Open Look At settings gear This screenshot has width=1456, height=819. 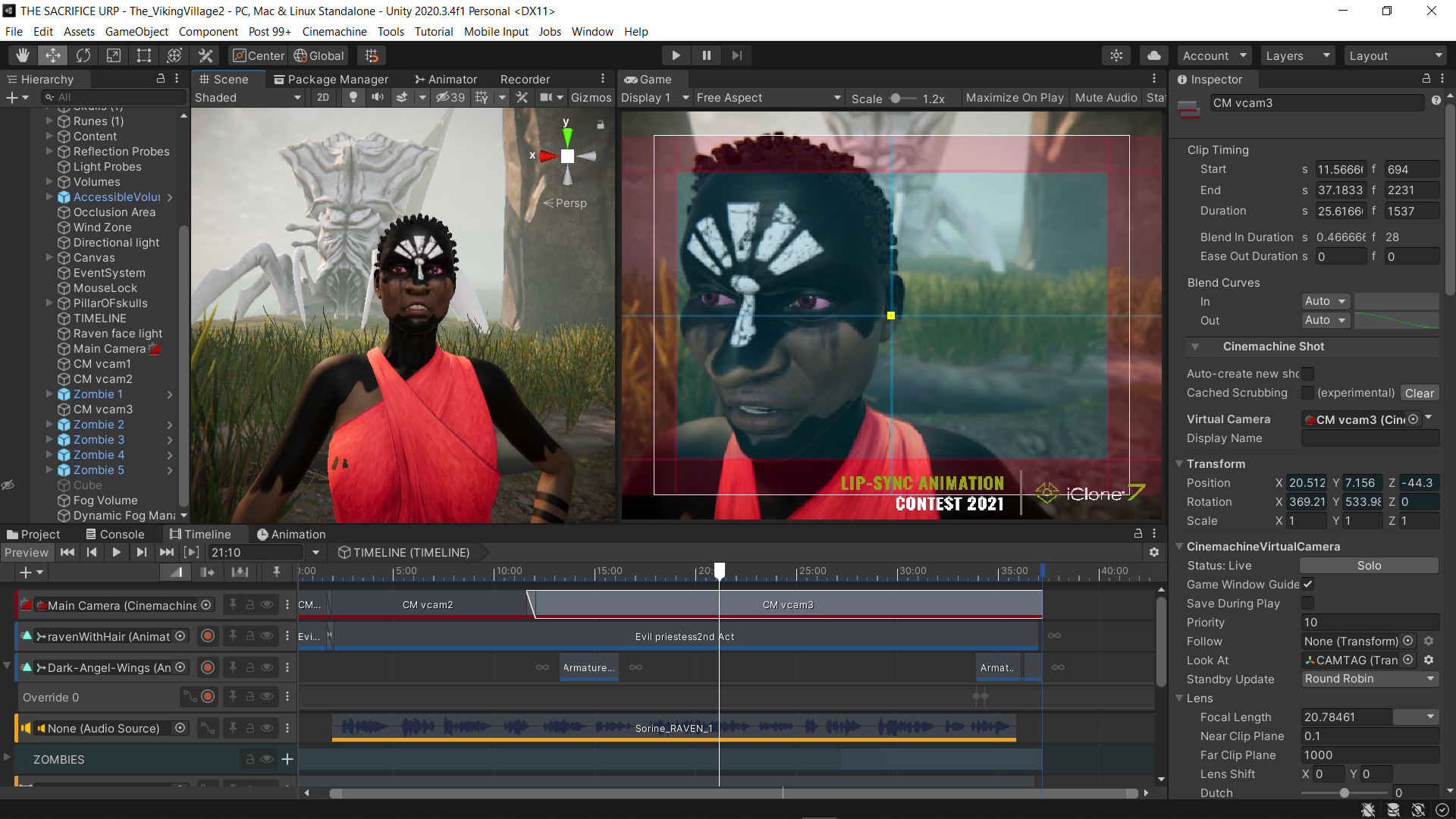[x=1429, y=660]
